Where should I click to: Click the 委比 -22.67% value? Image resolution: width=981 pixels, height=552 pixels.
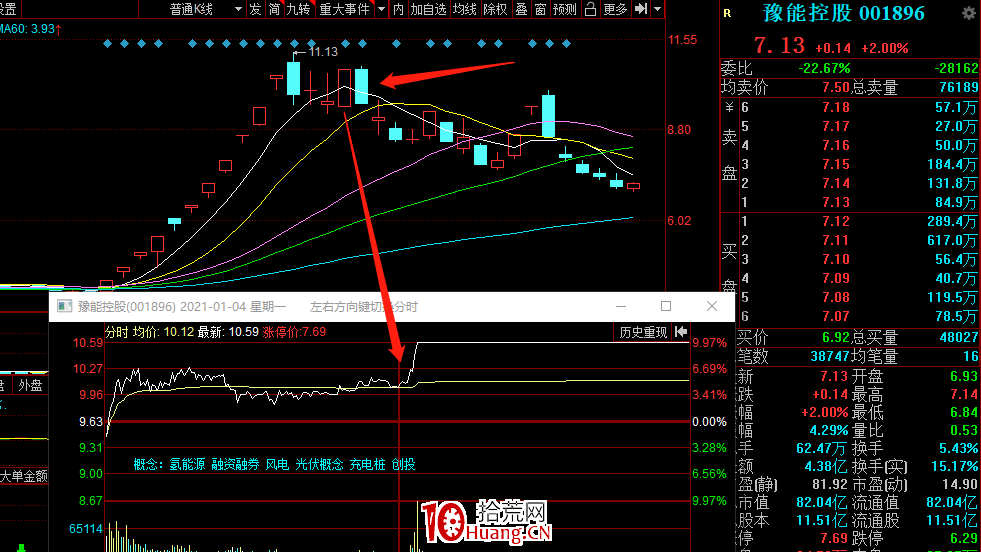825,68
